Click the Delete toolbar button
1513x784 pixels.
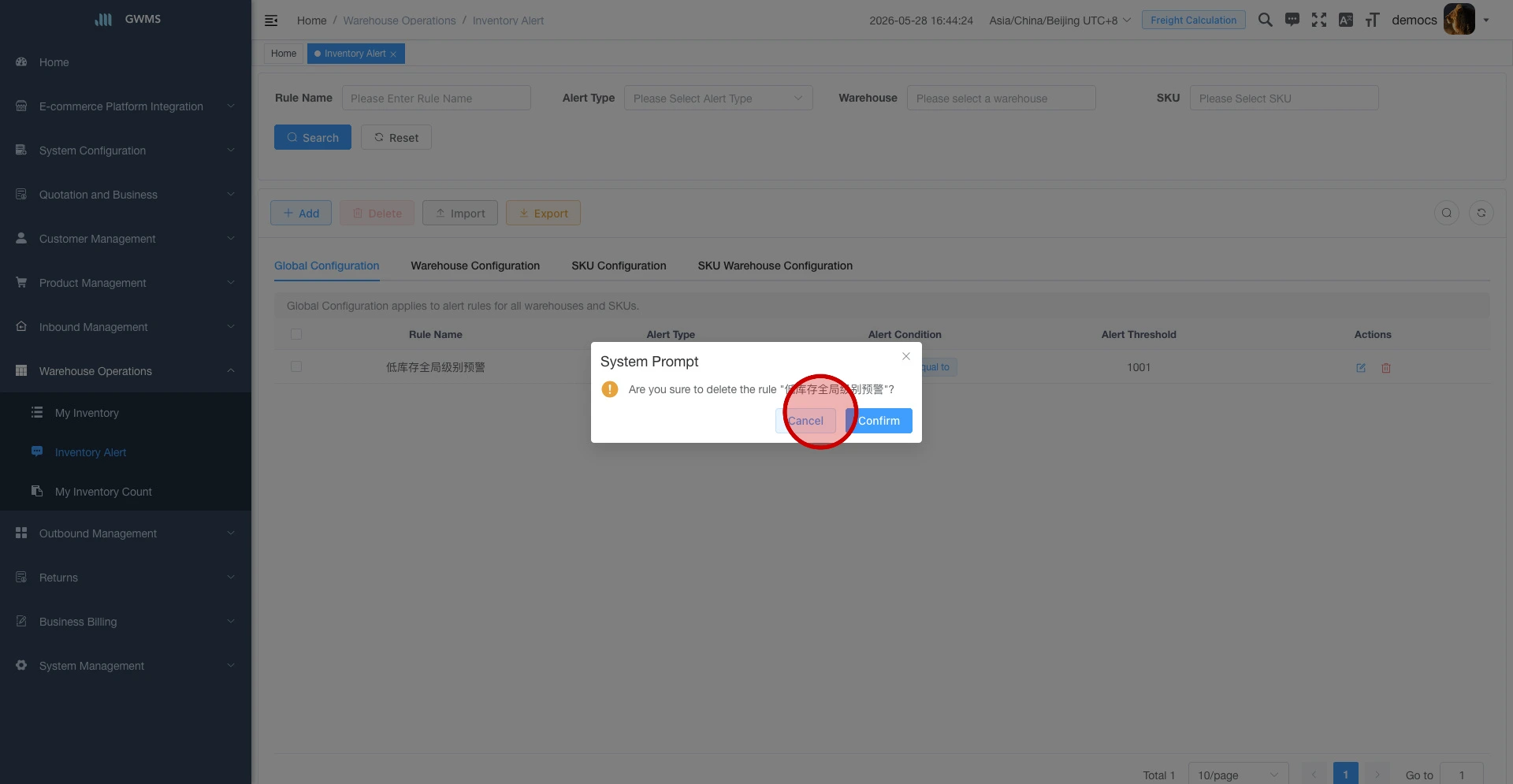[377, 213]
